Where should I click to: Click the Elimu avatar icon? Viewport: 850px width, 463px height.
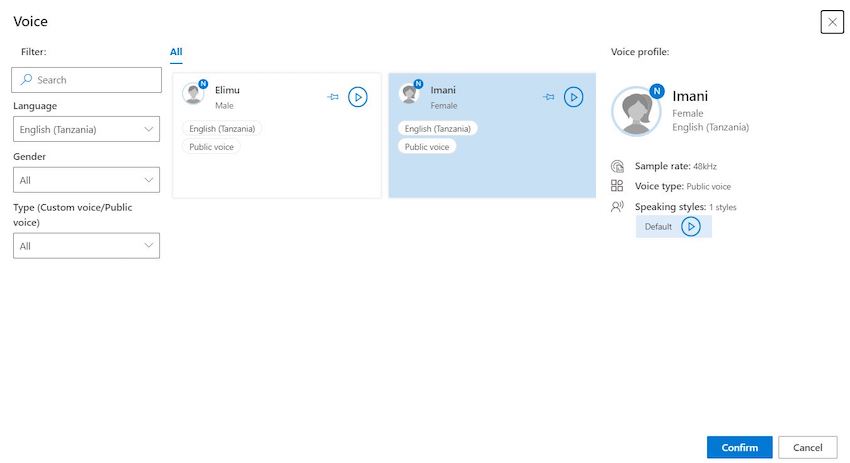click(193, 93)
